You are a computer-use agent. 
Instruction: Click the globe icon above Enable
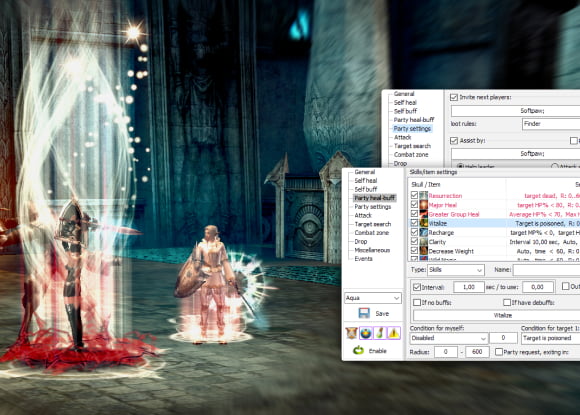coord(366,333)
